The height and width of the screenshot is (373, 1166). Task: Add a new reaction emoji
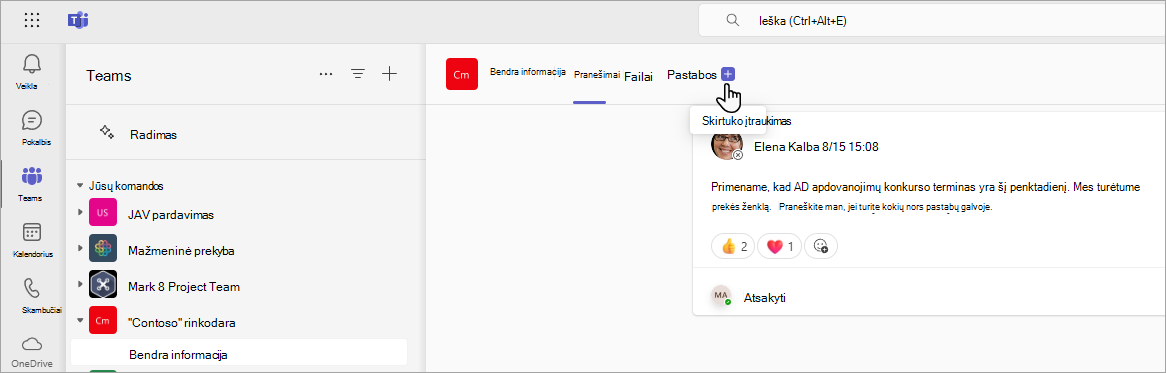tap(821, 246)
